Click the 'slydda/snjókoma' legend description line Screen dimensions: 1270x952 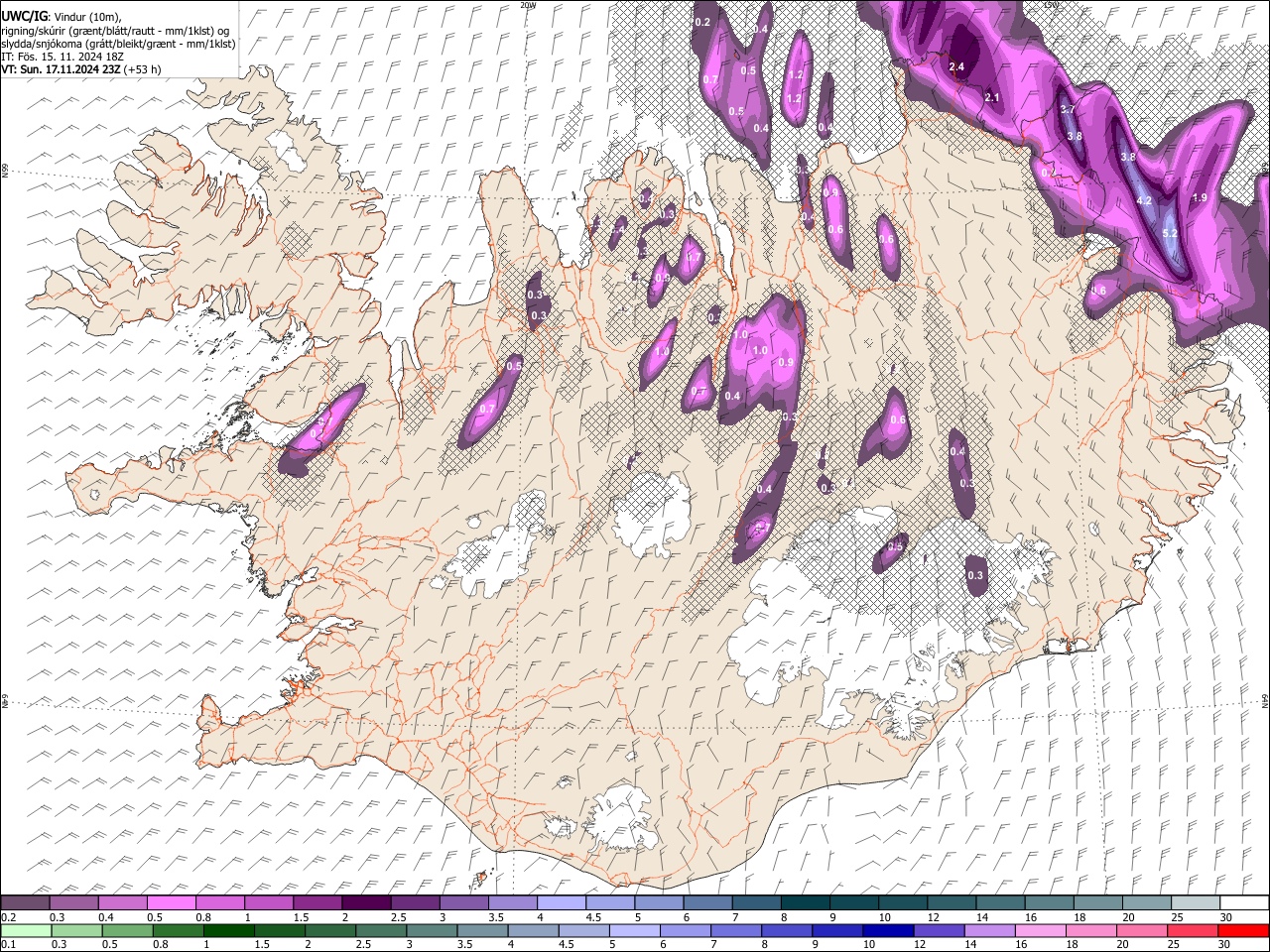click(119, 44)
